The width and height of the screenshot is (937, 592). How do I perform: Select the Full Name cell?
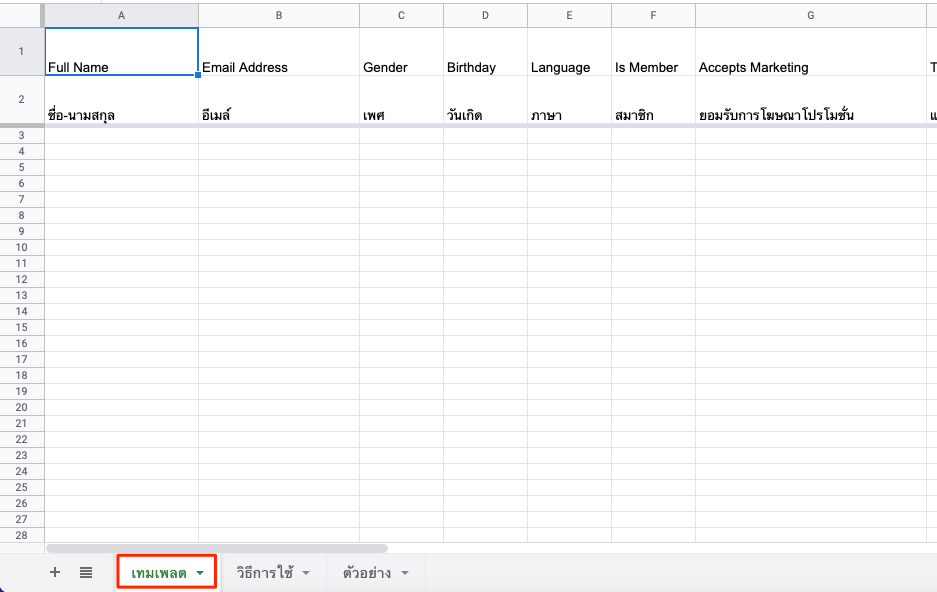point(121,51)
